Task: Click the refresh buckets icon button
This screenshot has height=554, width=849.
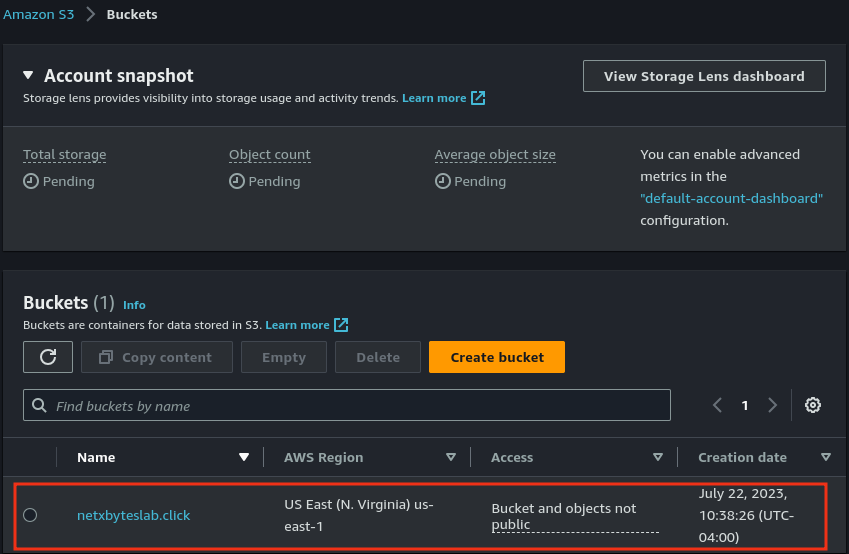Action: point(47,357)
